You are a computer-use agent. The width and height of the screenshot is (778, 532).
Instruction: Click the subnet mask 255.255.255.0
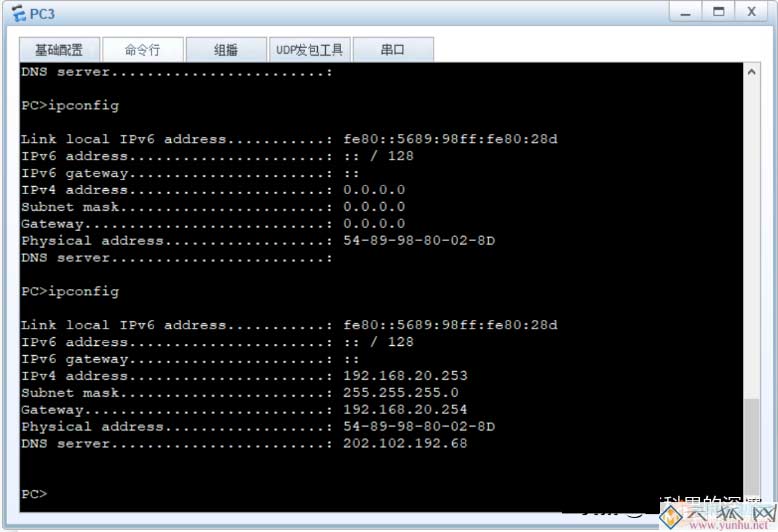(400, 393)
